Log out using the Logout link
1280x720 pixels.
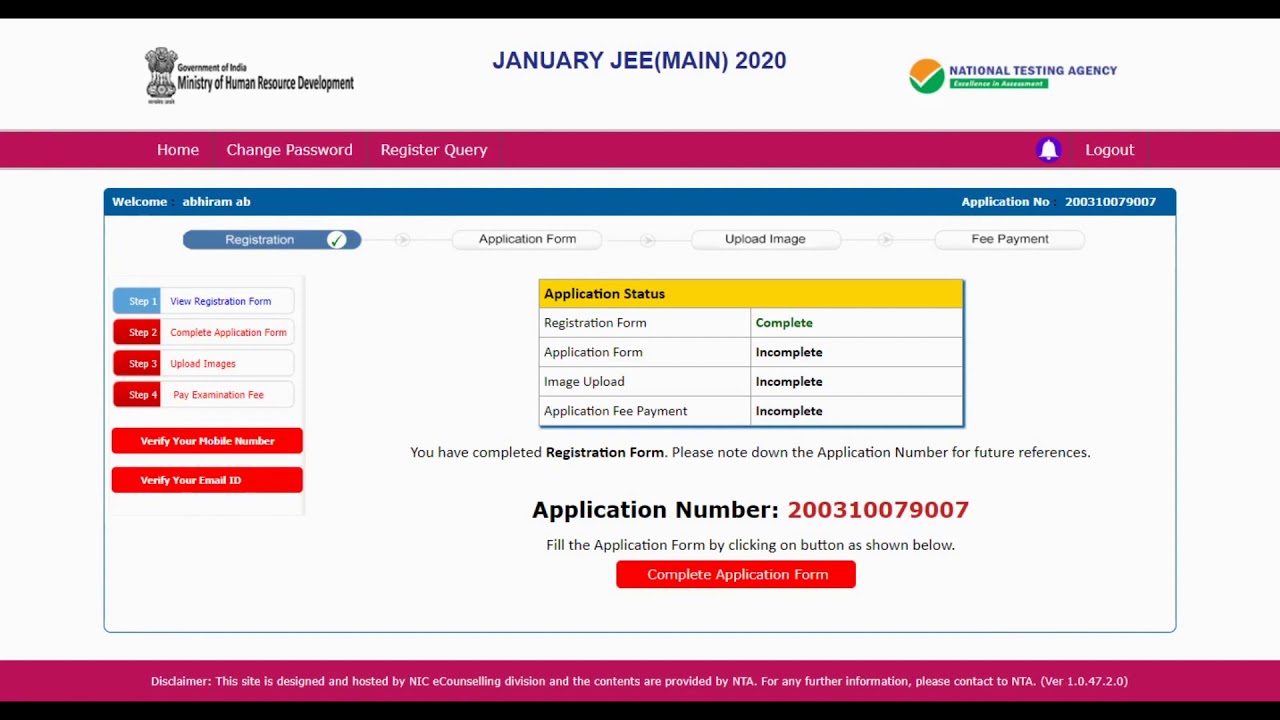click(x=1110, y=150)
